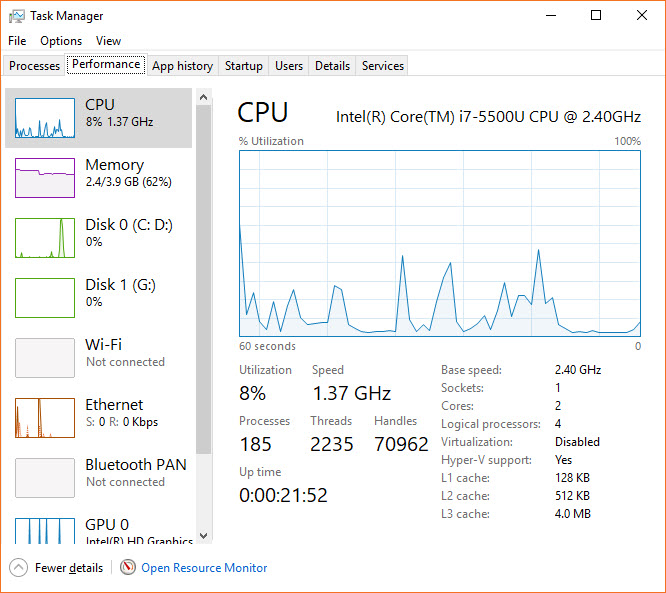Switch to the Performance tab
Screen dimensions: 666x593
(106, 64)
